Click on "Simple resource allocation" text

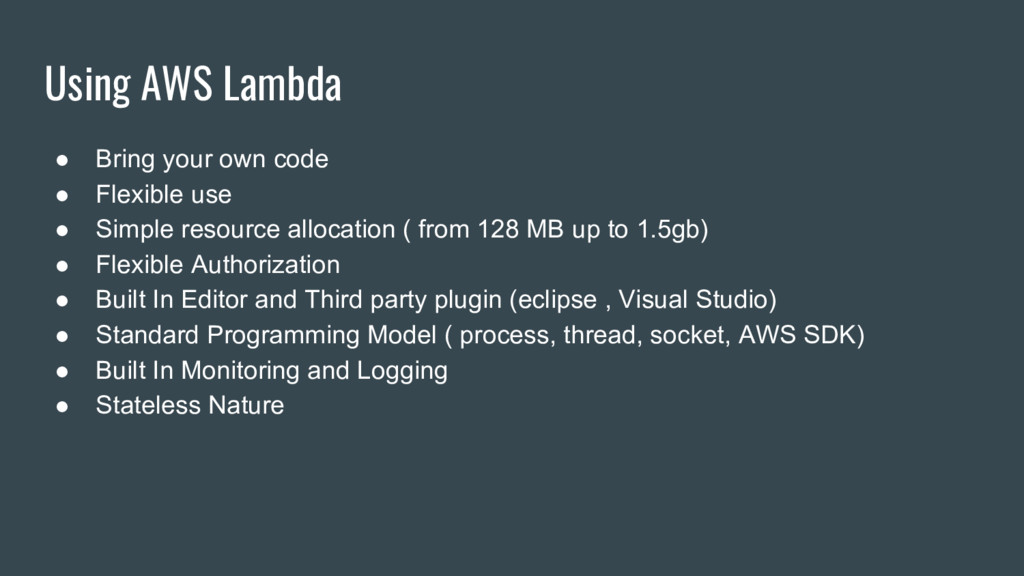(x=245, y=230)
